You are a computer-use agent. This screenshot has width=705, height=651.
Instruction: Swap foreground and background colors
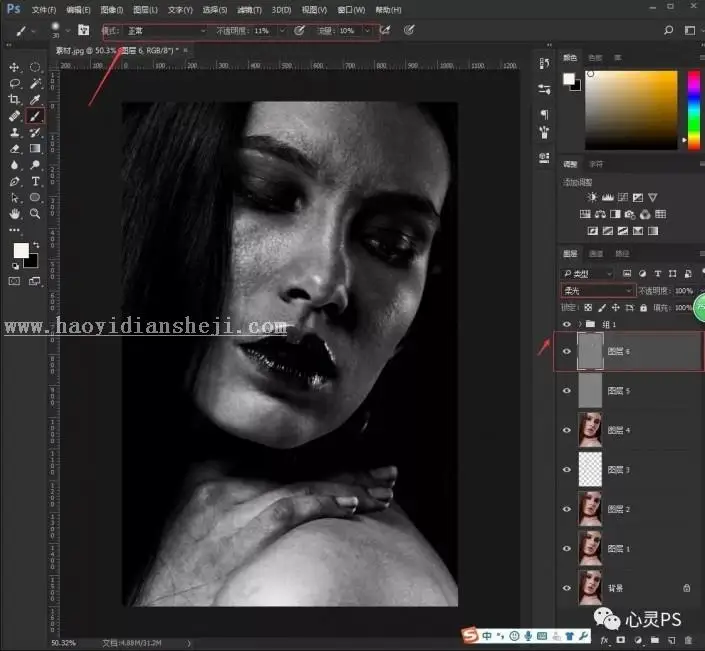pos(36,245)
